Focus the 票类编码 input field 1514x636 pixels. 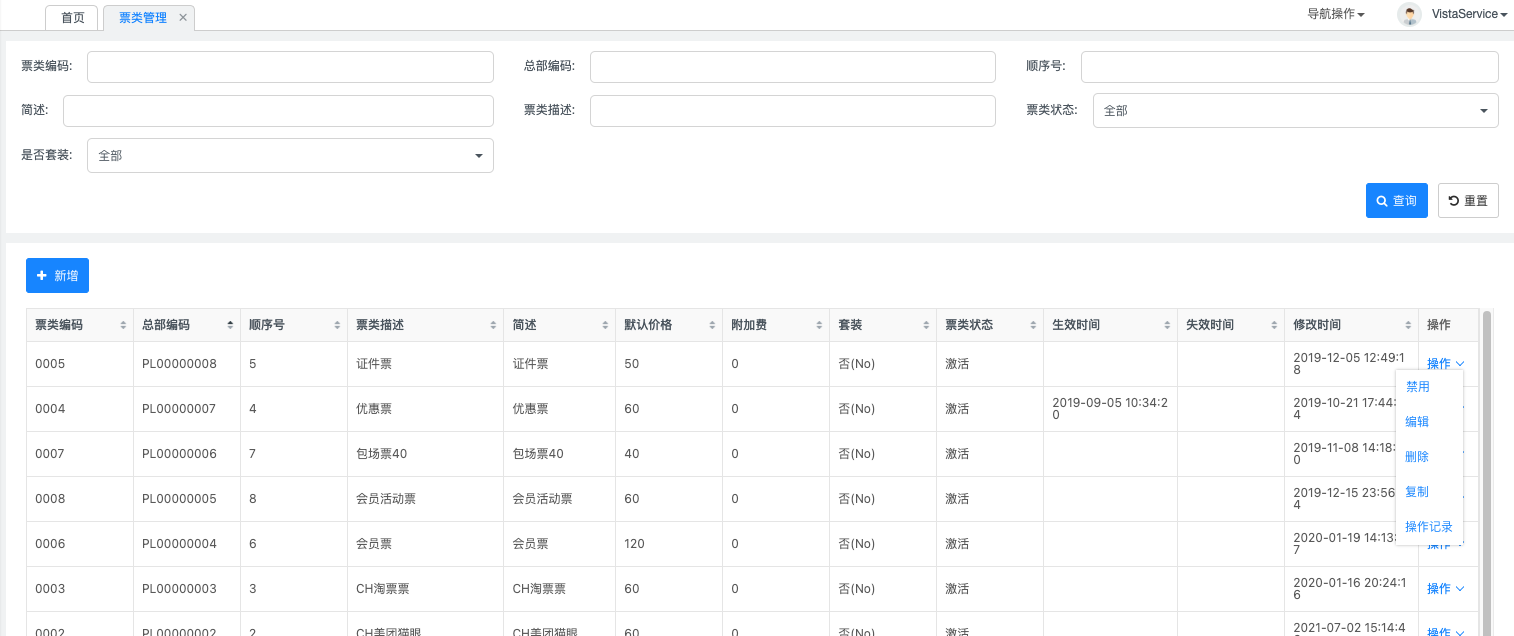click(x=290, y=67)
